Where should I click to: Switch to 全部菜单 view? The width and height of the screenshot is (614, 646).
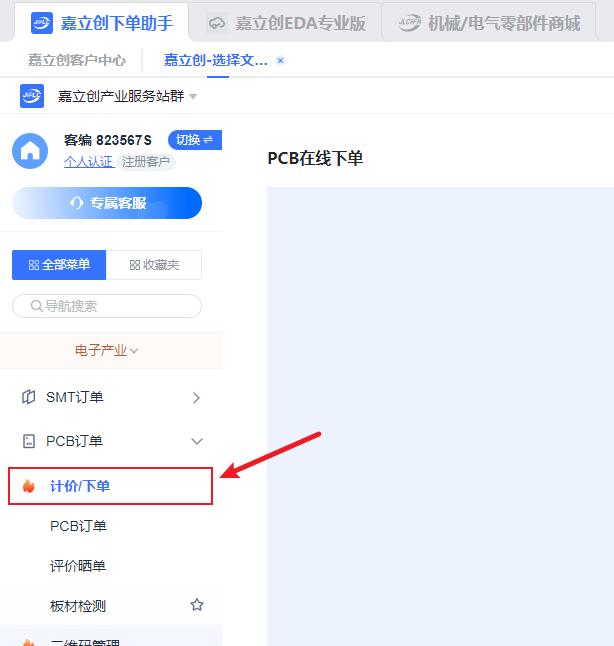coord(59,265)
